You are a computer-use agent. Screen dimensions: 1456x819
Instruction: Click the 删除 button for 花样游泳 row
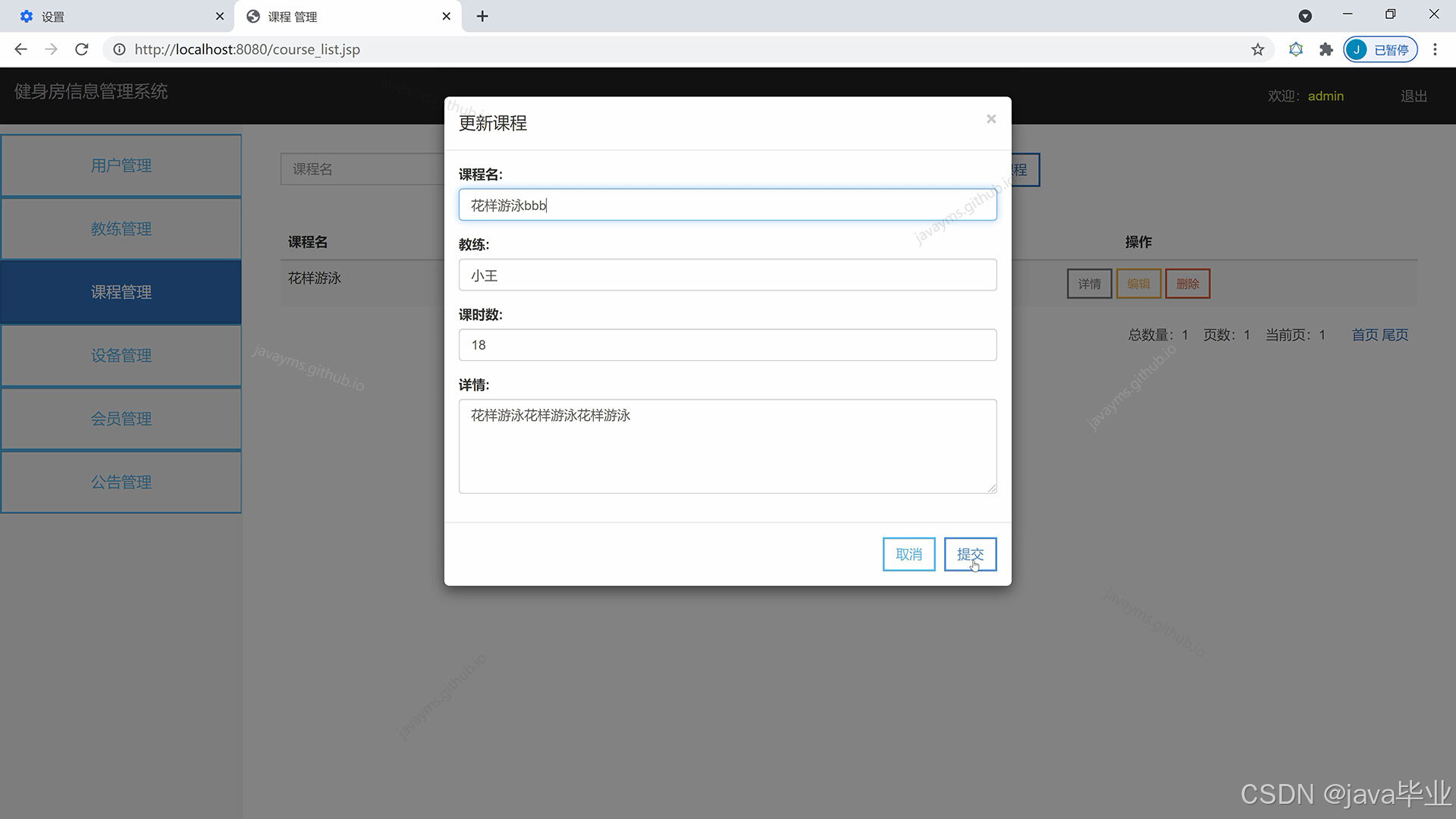pos(1188,284)
